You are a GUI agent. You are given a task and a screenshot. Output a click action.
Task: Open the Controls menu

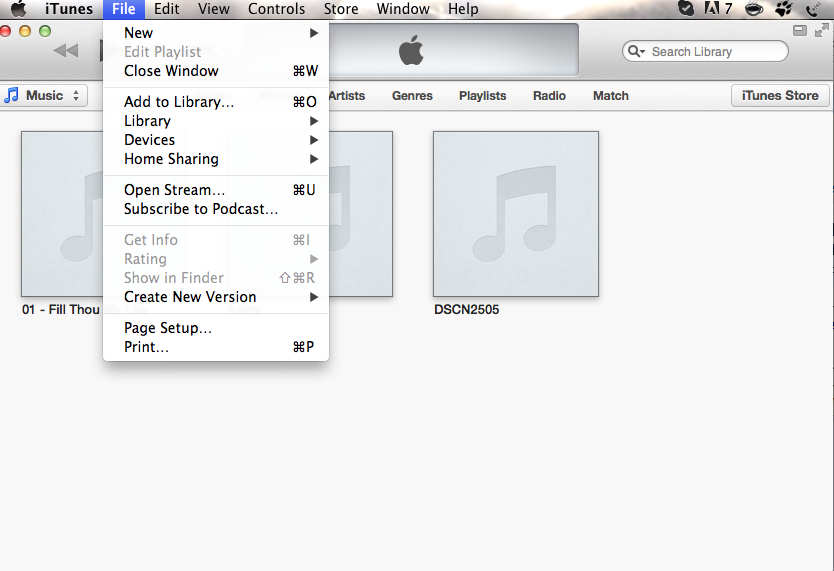pos(277,9)
